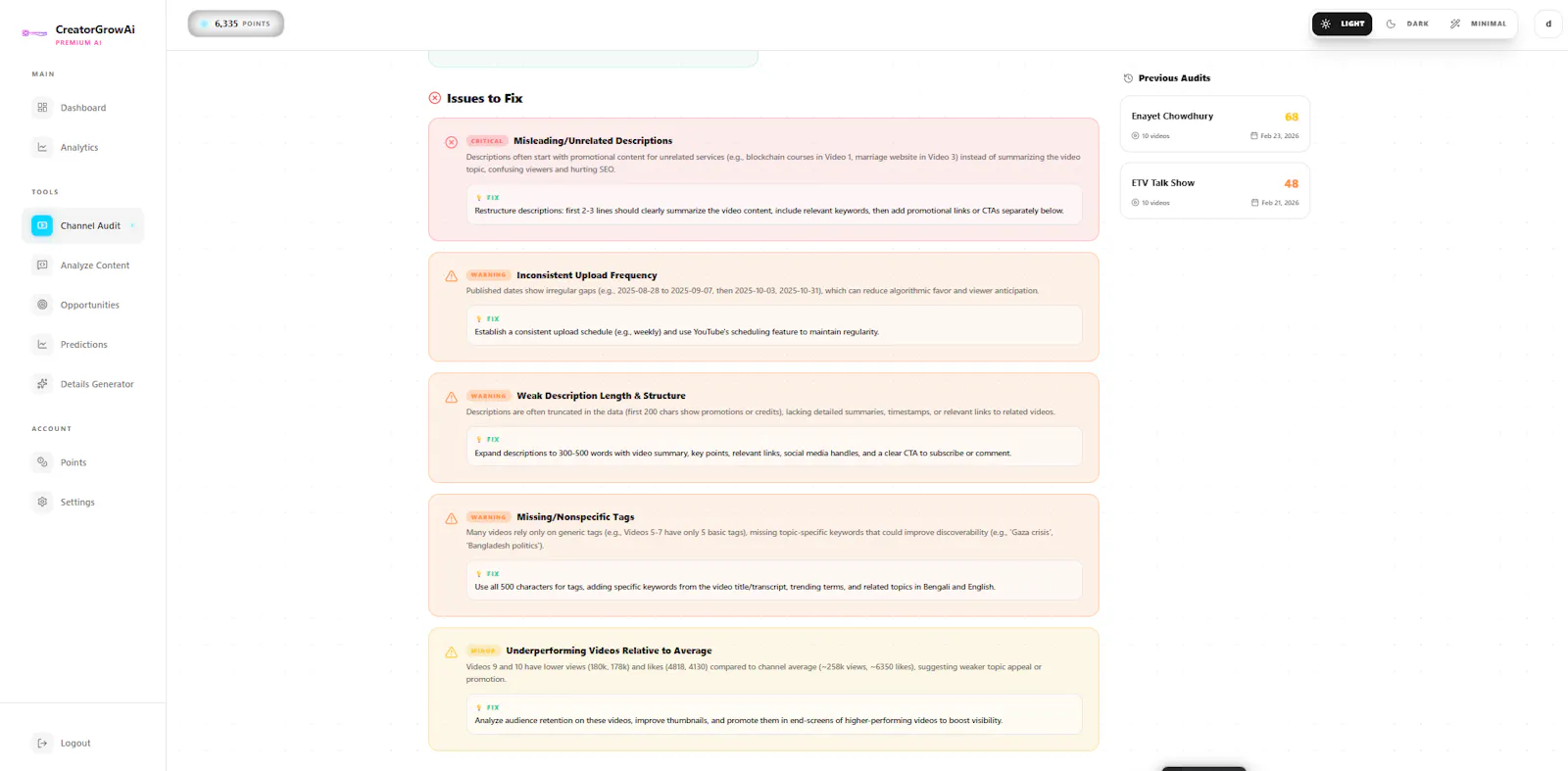Viewport: 1568px width, 771px height.
Task: Click fix text 'Expand descriptions to 300-500 words'
Action: coord(743,454)
